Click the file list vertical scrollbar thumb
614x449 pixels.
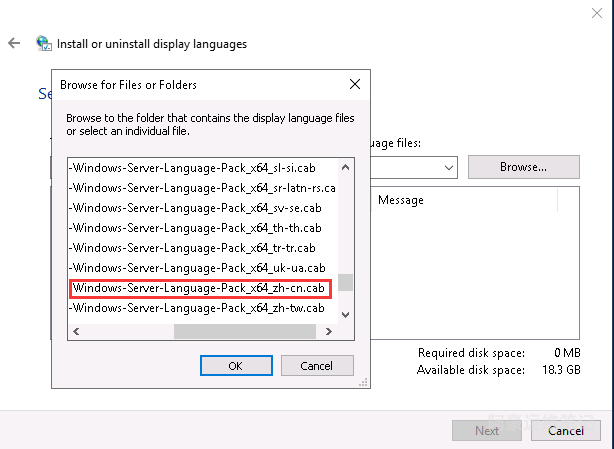pos(345,282)
